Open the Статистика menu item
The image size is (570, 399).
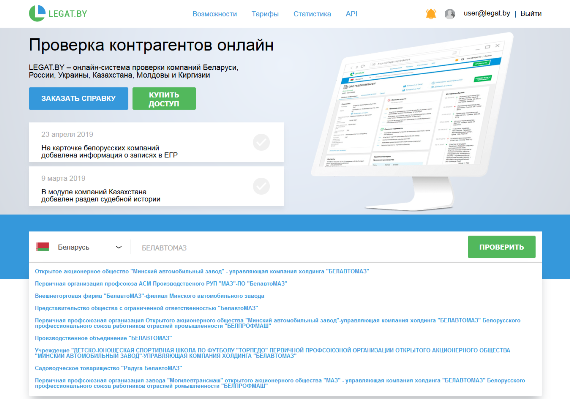(312, 14)
